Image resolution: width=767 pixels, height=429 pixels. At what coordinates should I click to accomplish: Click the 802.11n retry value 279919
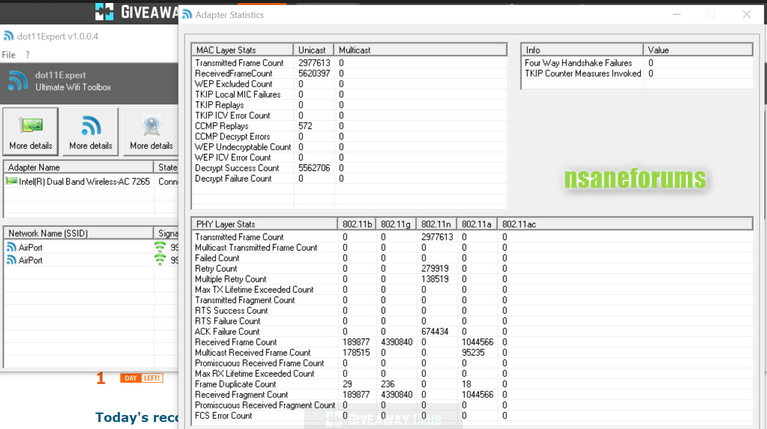click(x=435, y=269)
